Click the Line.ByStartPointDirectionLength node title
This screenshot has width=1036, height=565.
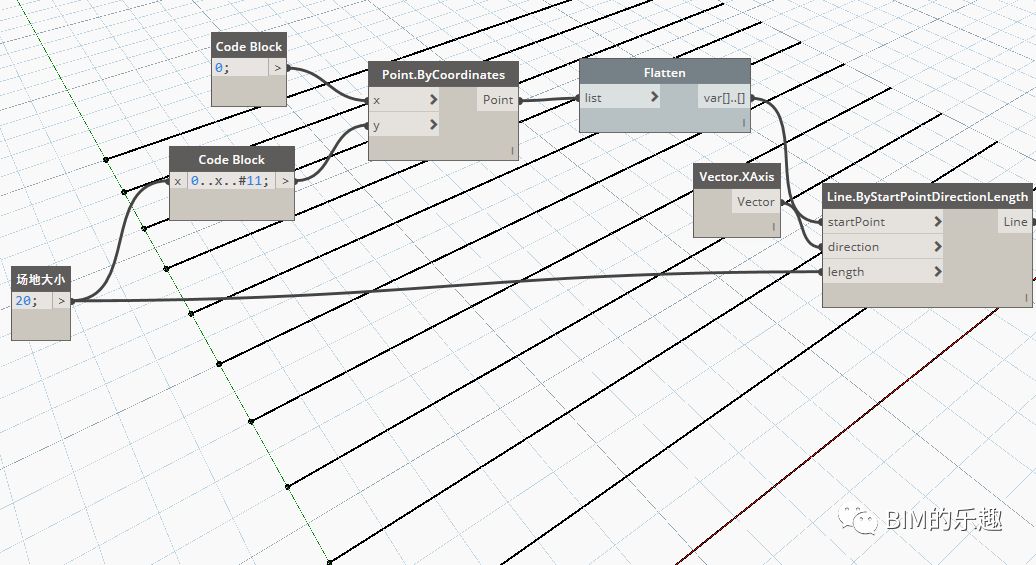[927, 197]
